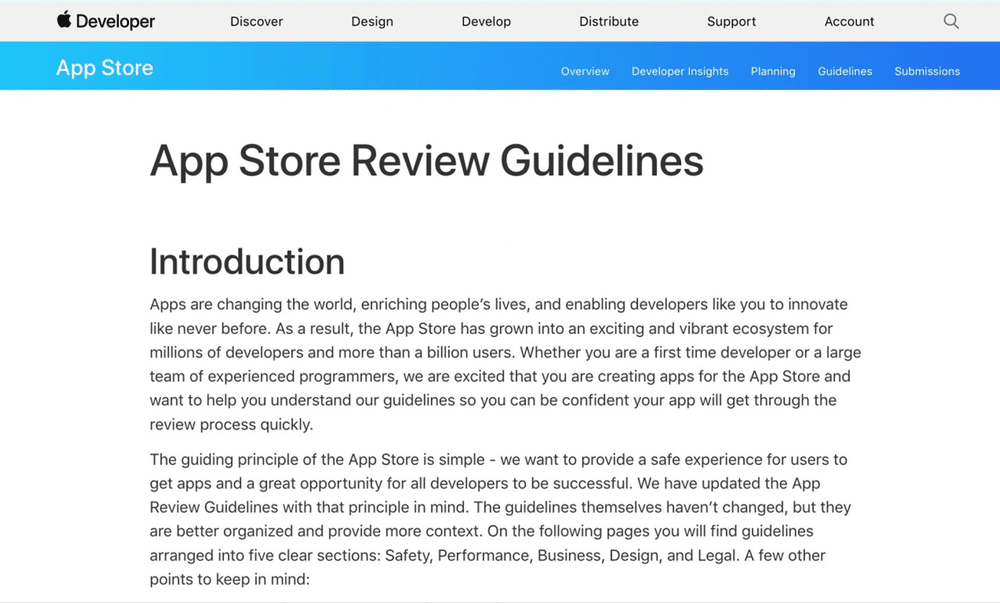
Task: Select the Planning tab
Action: coord(772,71)
